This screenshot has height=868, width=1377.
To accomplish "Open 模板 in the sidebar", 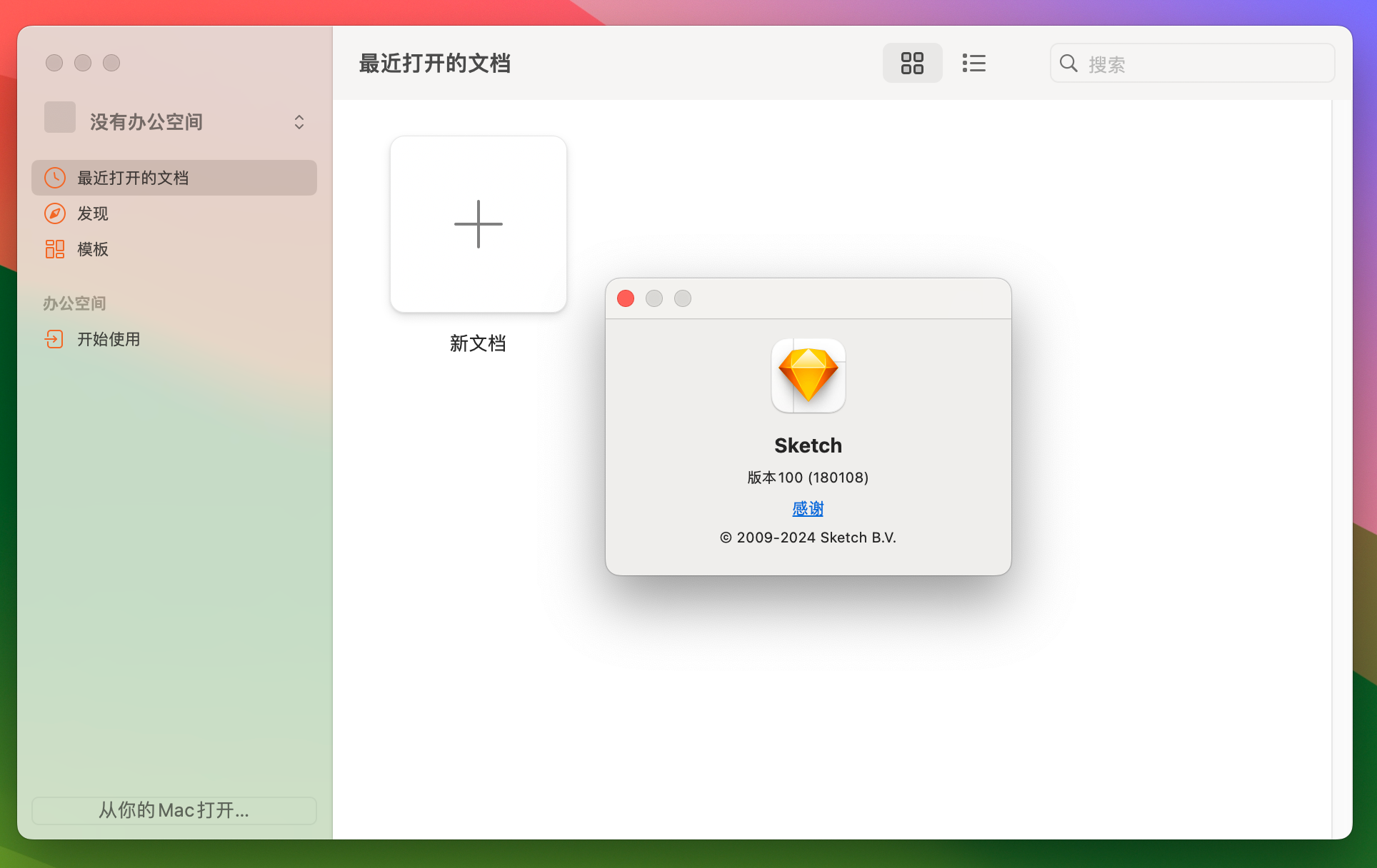I will [174, 249].
